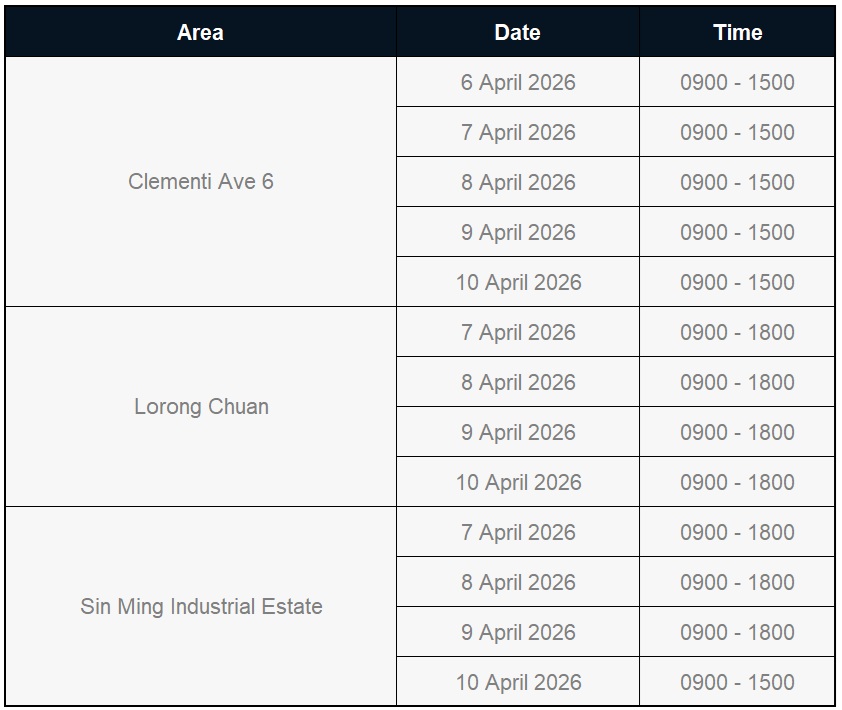This screenshot has width=842, height=710.
Task: Select Clementi Ave 6's 7 April 2026 date
Action: 517,132
